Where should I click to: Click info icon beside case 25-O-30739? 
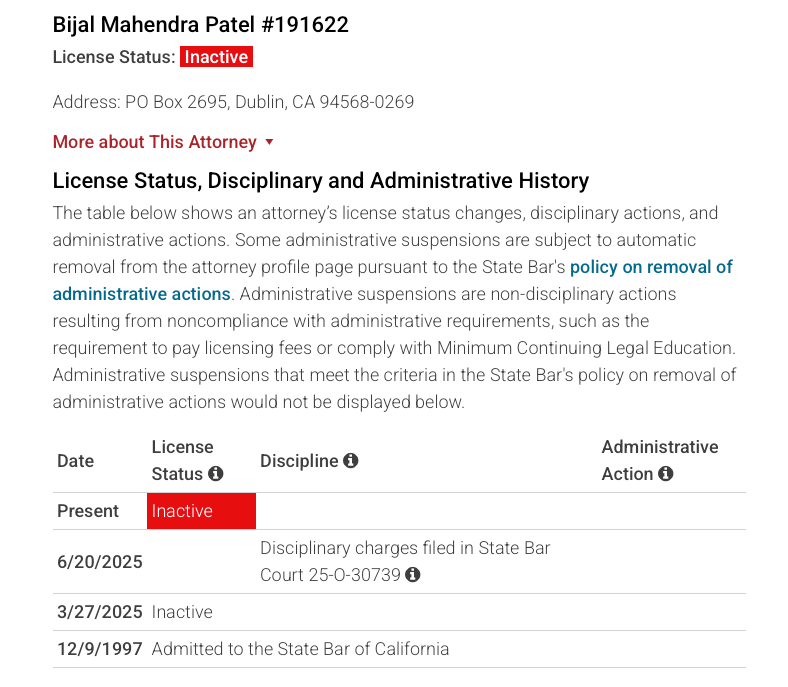[x=413, y=575]
